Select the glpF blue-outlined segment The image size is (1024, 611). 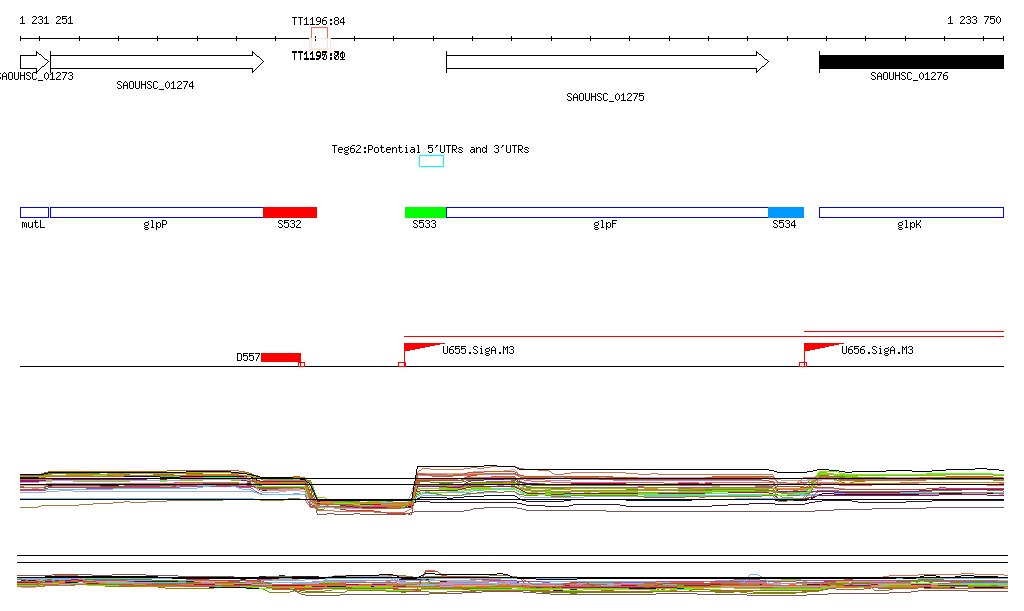[x=607, y=212]
